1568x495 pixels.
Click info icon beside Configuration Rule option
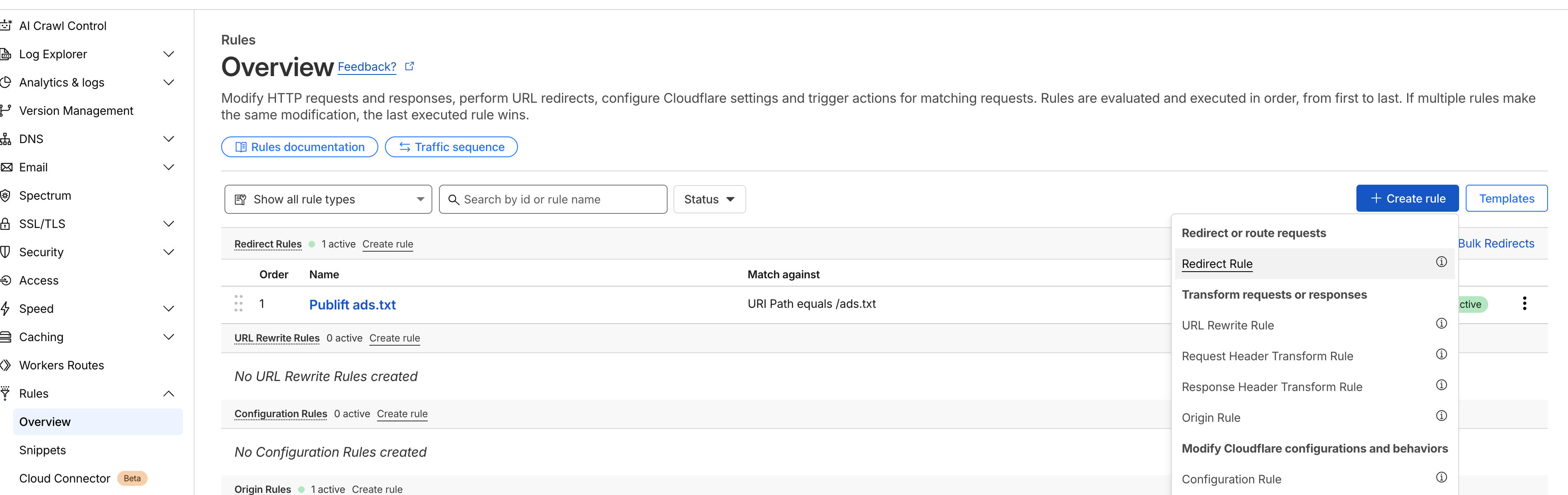click(1441, 478)
